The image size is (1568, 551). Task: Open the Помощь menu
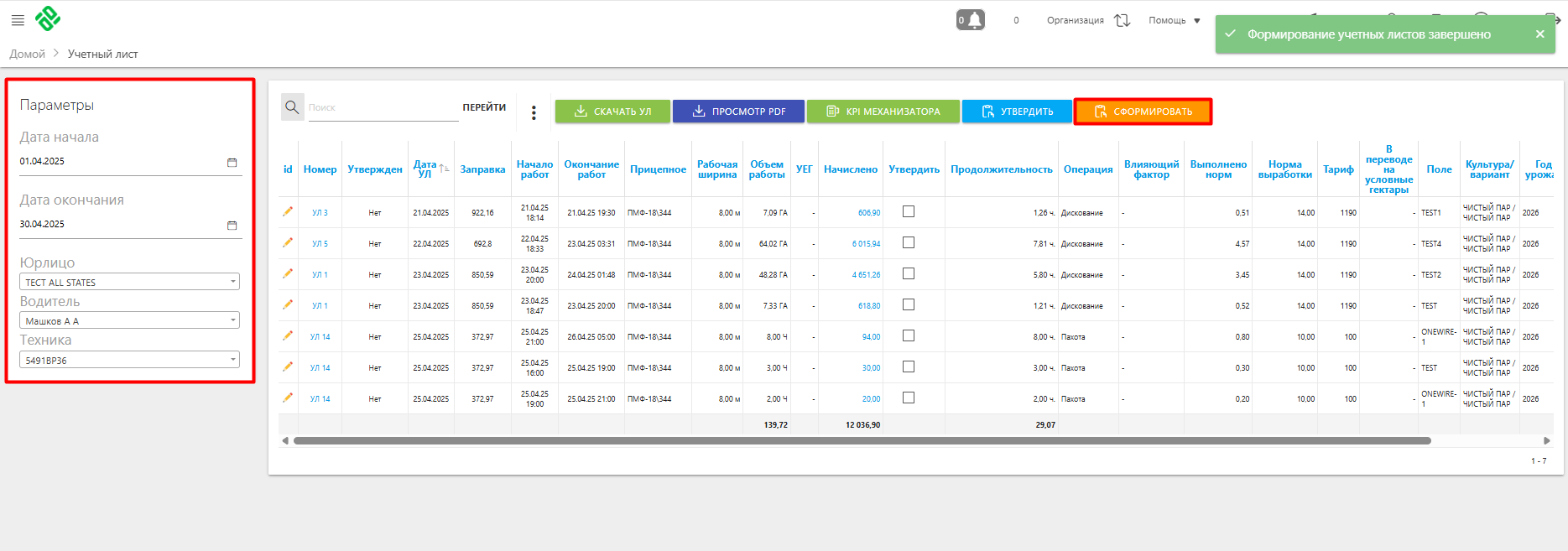pyautogui.click(x=1174, y=20)
